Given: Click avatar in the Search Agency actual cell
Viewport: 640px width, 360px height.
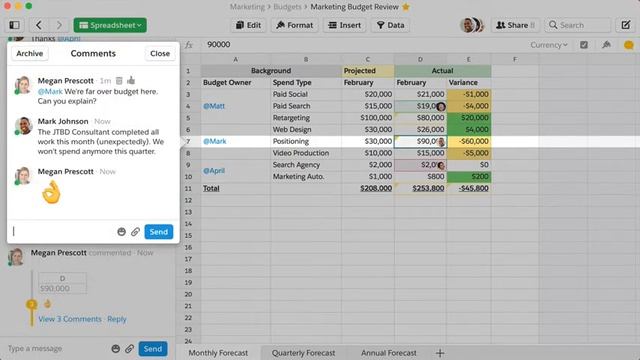Looking at the screenshot, I should [x=441, y=166].
